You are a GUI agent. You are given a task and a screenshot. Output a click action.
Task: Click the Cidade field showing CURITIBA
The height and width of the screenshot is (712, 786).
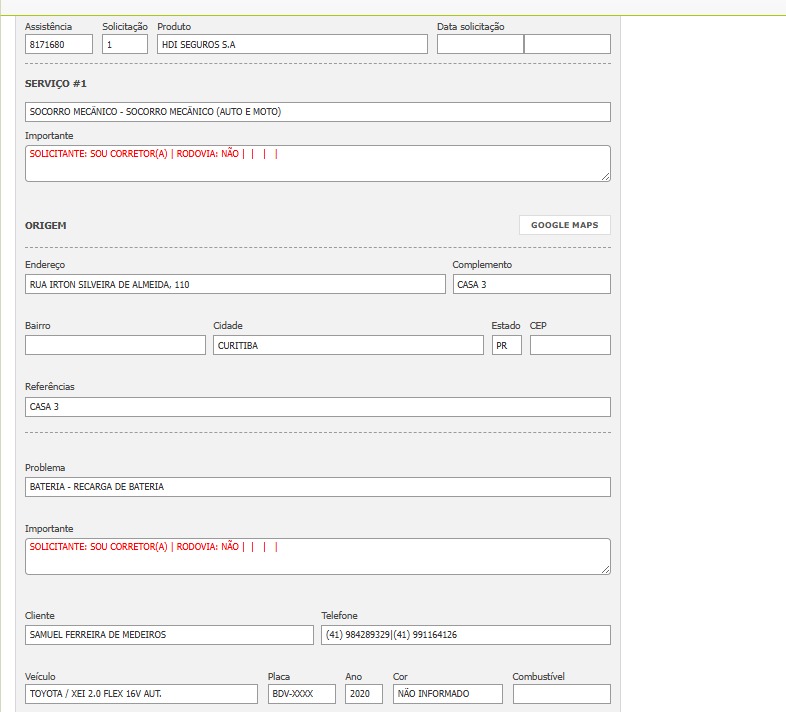[x=348, y=345]
